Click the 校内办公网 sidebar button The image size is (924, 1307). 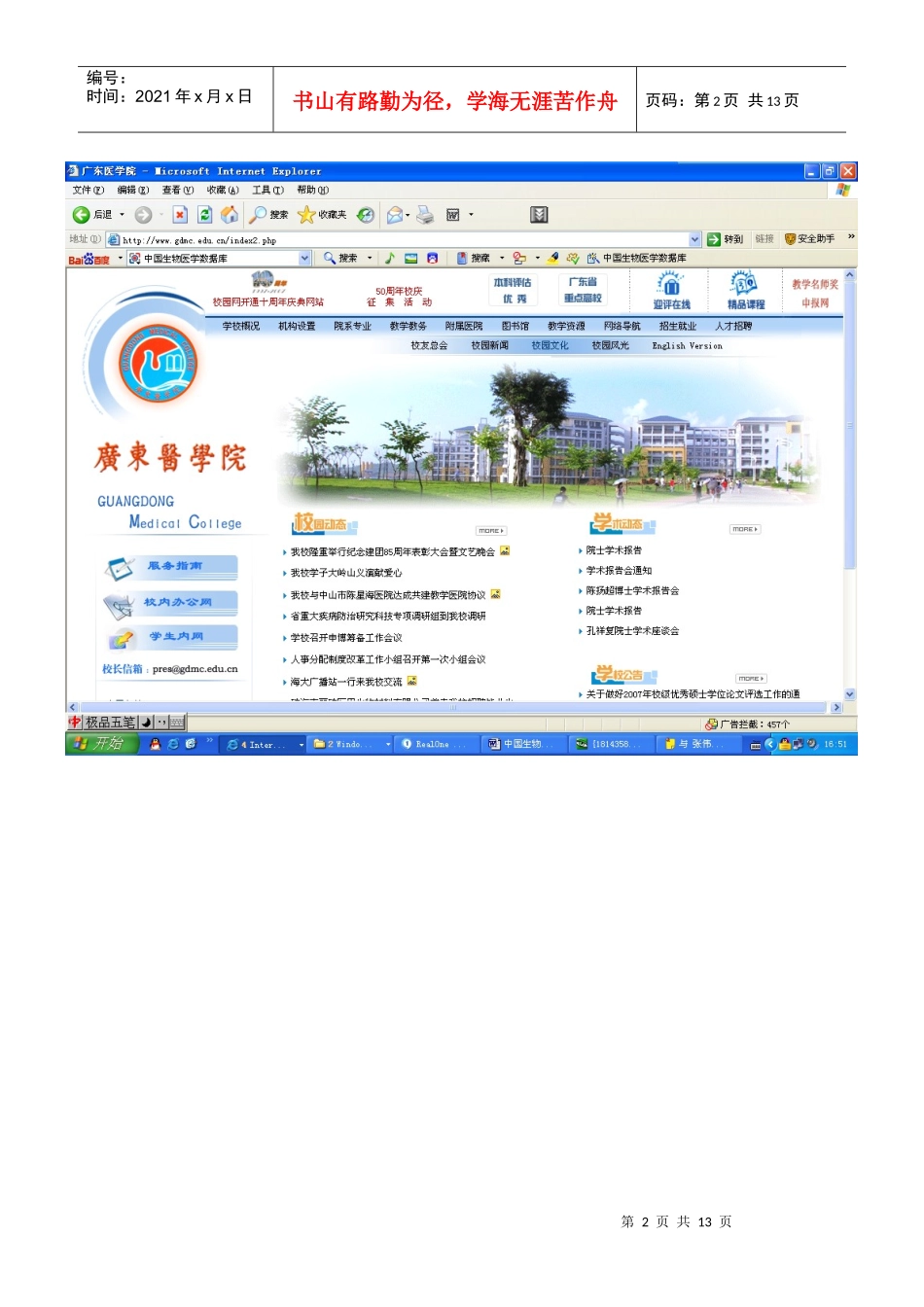pyautogui.click(x=173, y=604)
